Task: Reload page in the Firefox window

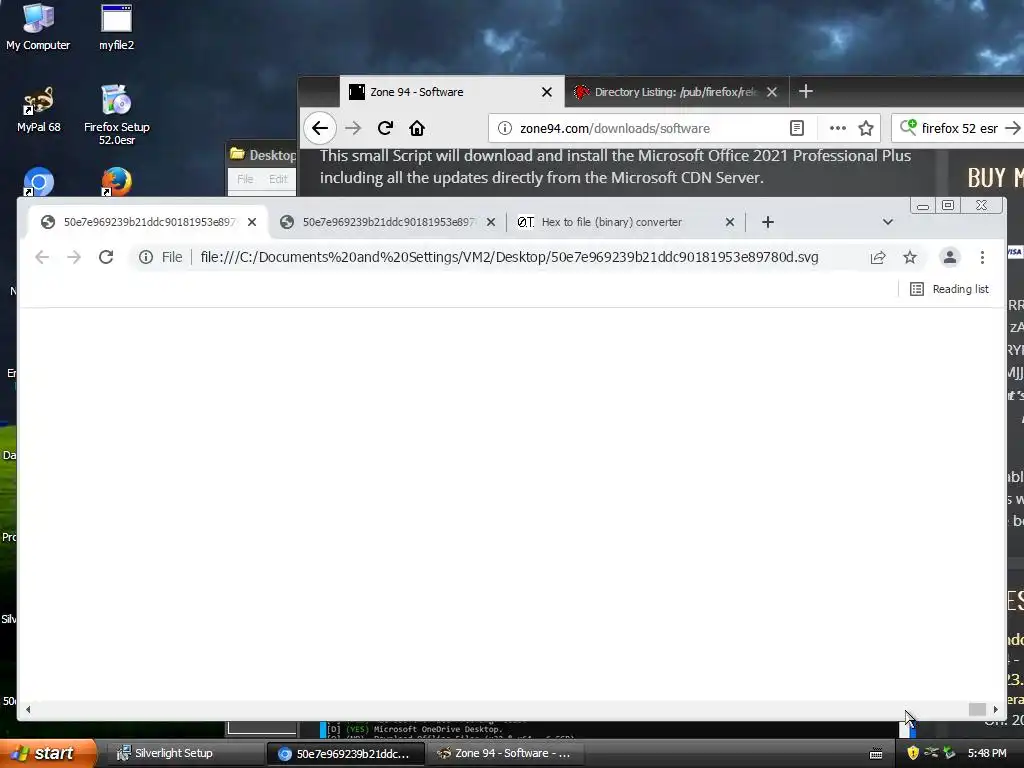Action: point(385,128)
